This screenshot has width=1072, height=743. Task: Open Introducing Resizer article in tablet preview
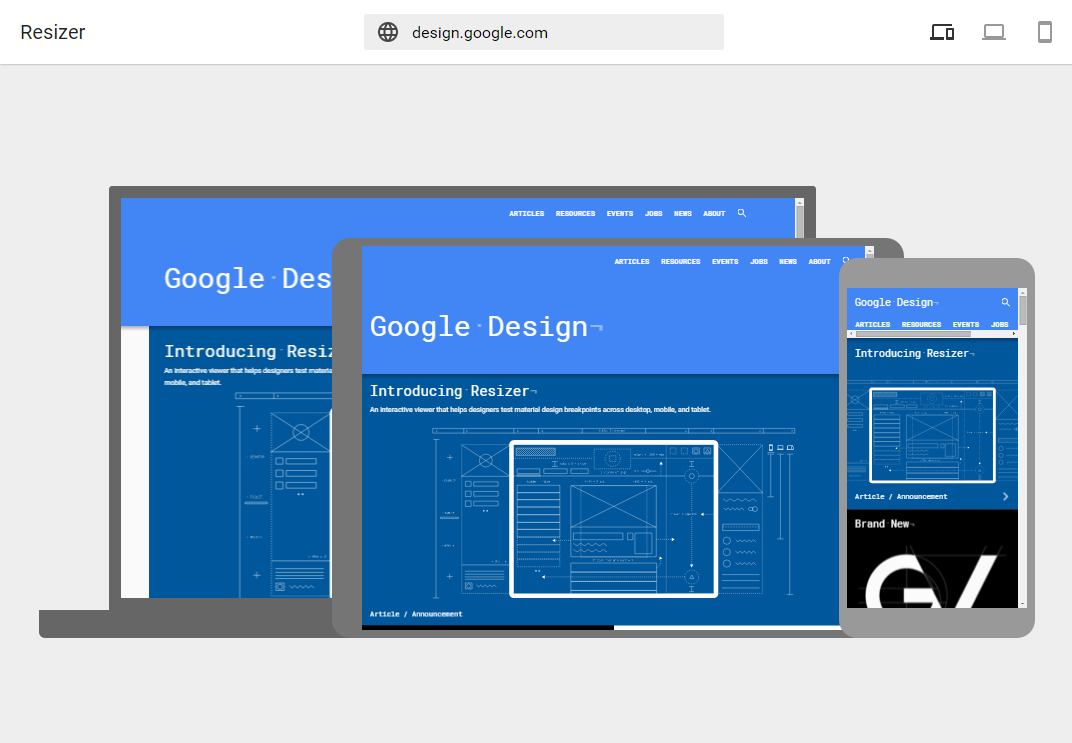coord(453,391)
